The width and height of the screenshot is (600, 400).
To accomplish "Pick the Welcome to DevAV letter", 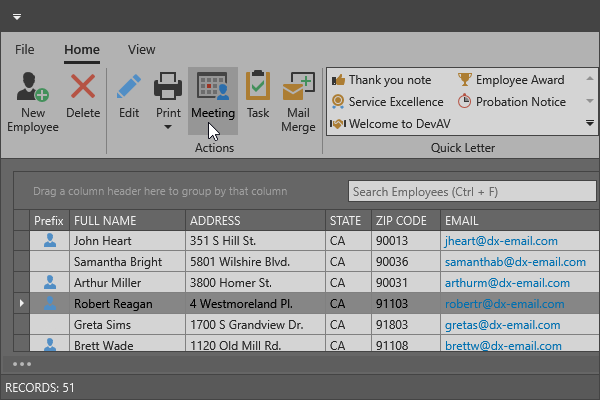I will point(390,124).
